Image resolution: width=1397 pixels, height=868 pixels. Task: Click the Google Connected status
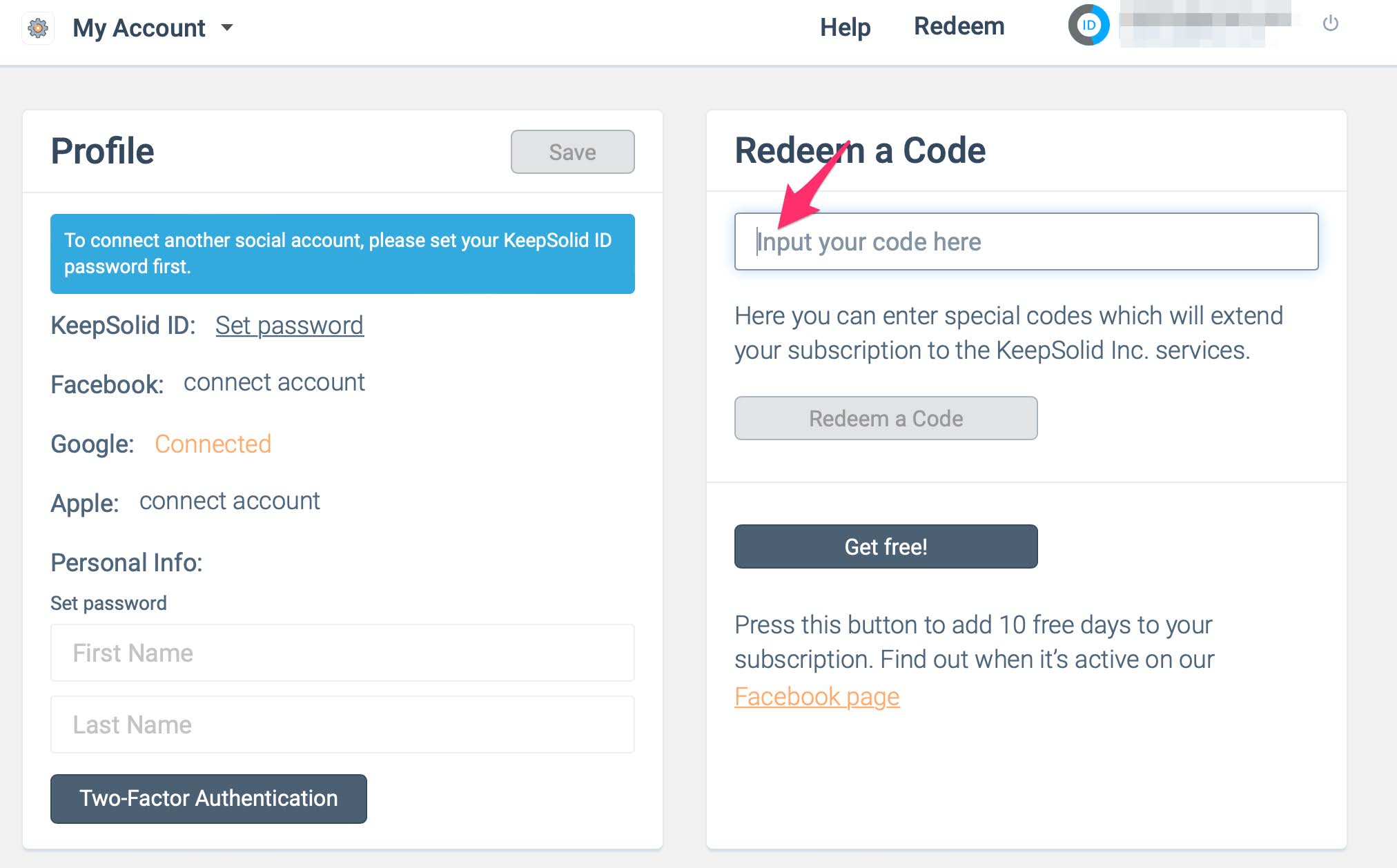pyautogui.click(x=213, y=444)
